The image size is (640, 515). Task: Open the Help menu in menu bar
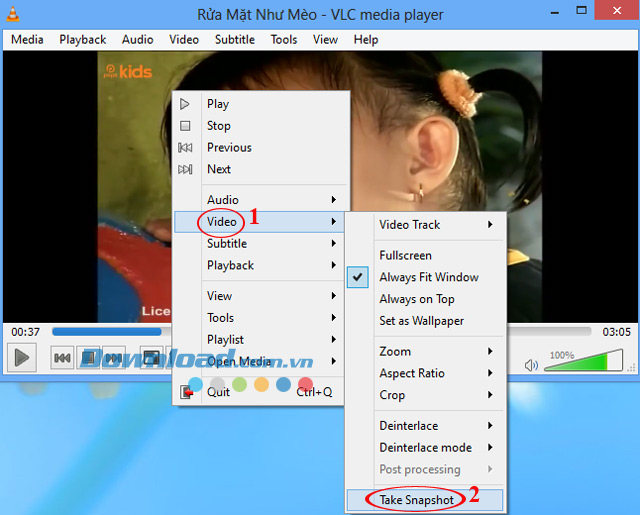coord(366,40)
